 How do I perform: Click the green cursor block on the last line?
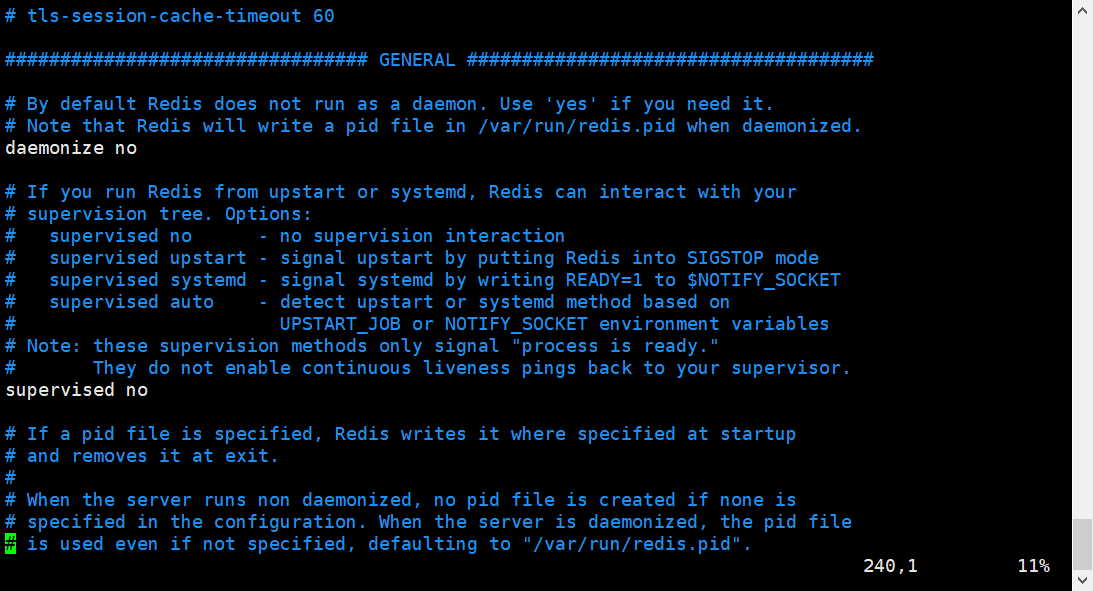10,544
